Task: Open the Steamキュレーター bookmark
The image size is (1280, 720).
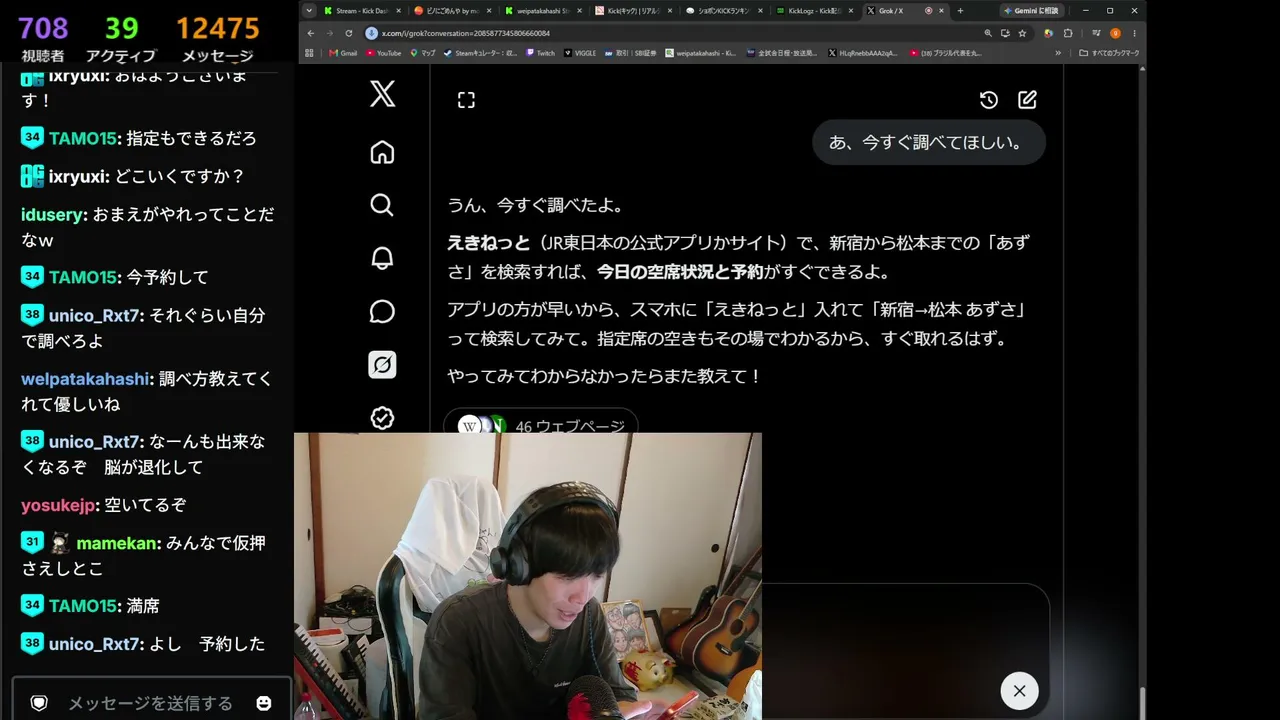Action: pos(480,53)
